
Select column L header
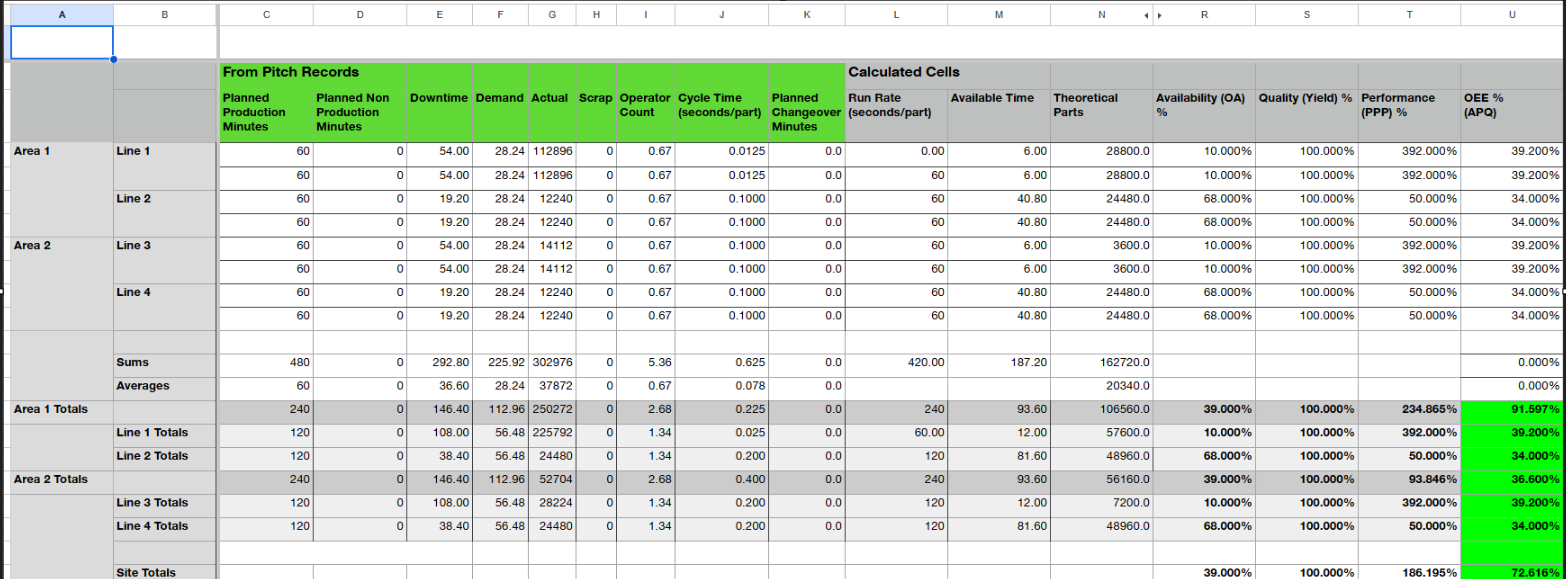(896, 14)
